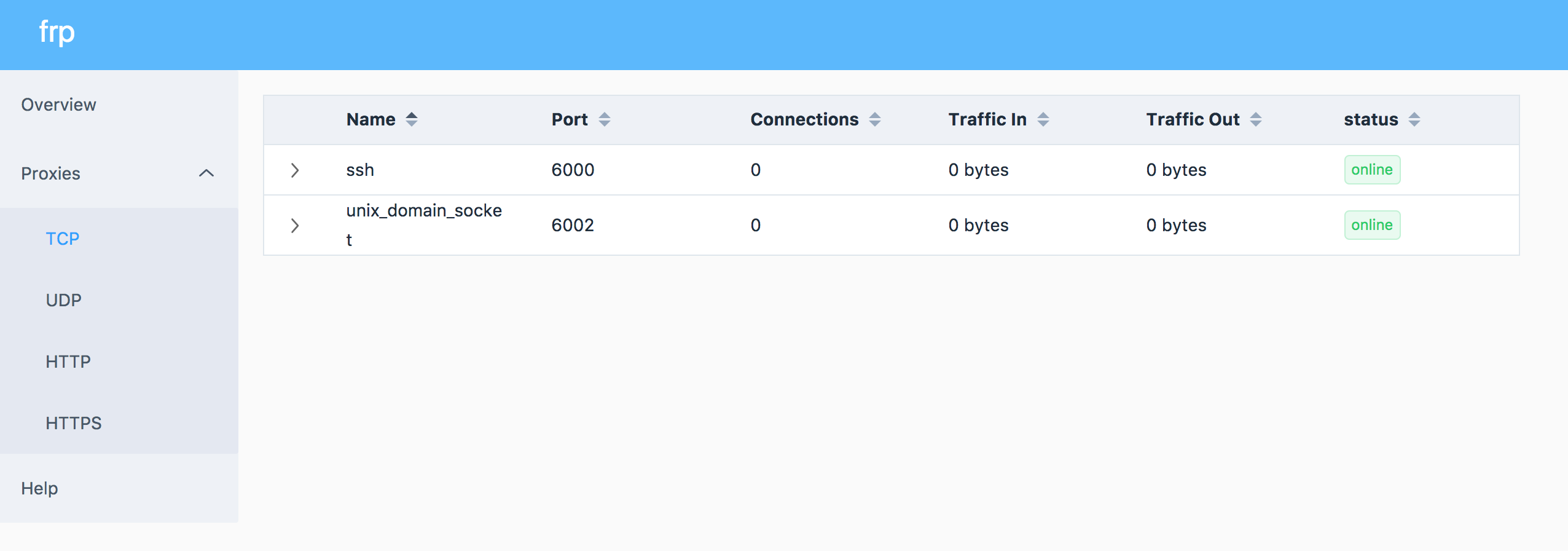Sort by Connections using its arrow icon
Viewport: 1568px width, 551px height.
(875, 119)
